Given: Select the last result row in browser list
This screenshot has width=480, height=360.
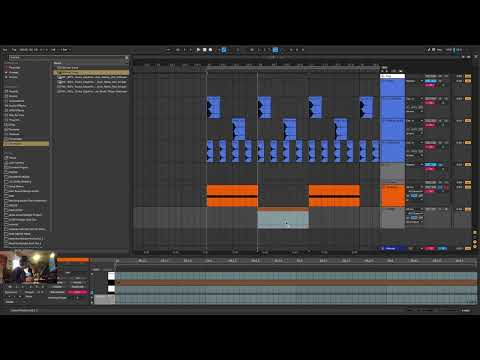Looking at the screenshot, I should tap(91, 91).
